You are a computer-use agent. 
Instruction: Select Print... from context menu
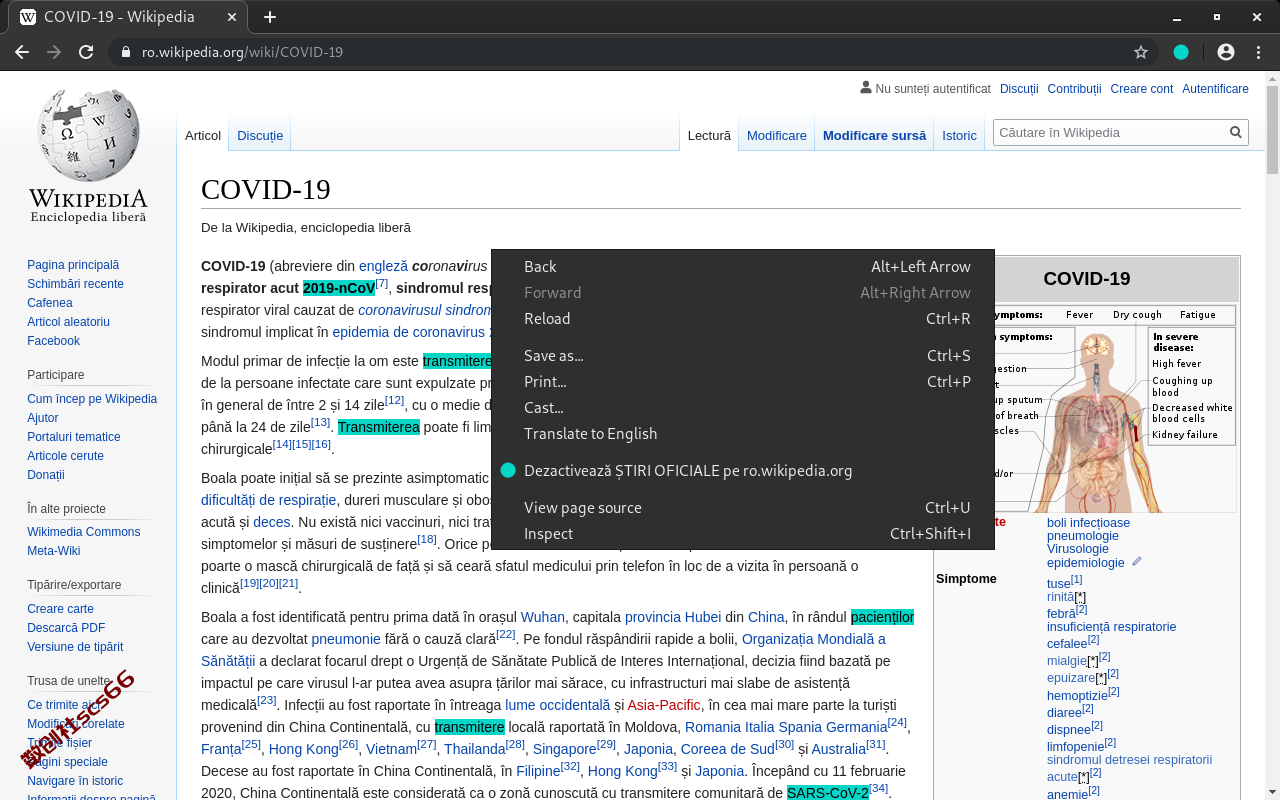(x=743, y=381)
